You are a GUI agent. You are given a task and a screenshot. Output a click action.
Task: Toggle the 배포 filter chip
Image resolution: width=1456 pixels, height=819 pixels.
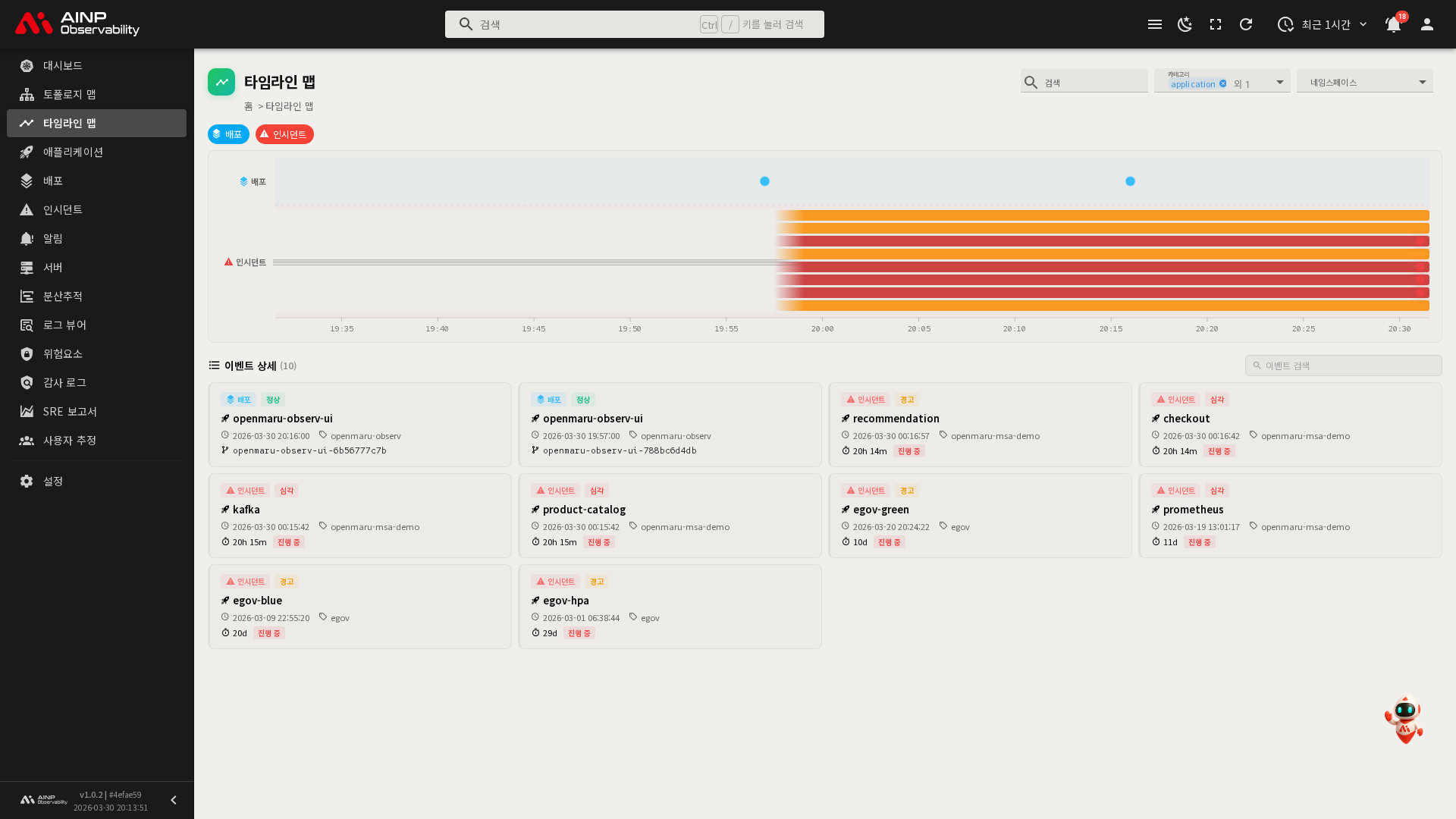(228, 134)
